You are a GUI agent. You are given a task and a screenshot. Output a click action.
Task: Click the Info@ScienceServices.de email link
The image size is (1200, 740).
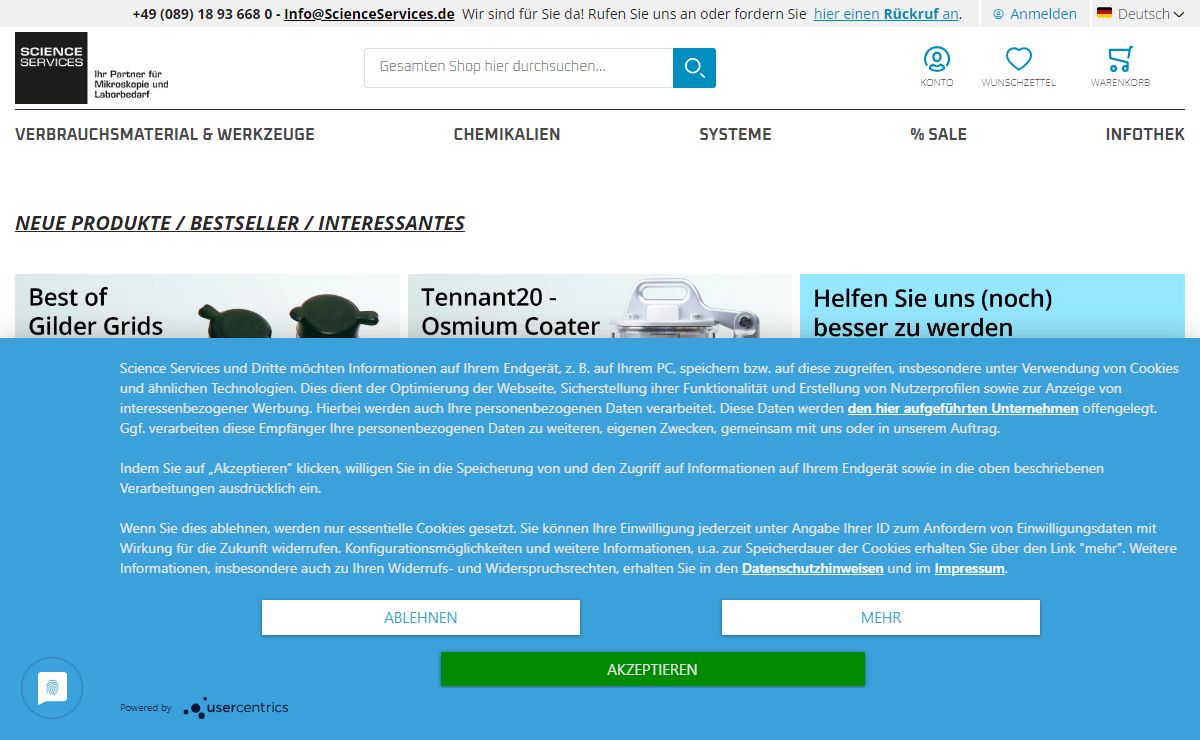[x=369, y=14]
